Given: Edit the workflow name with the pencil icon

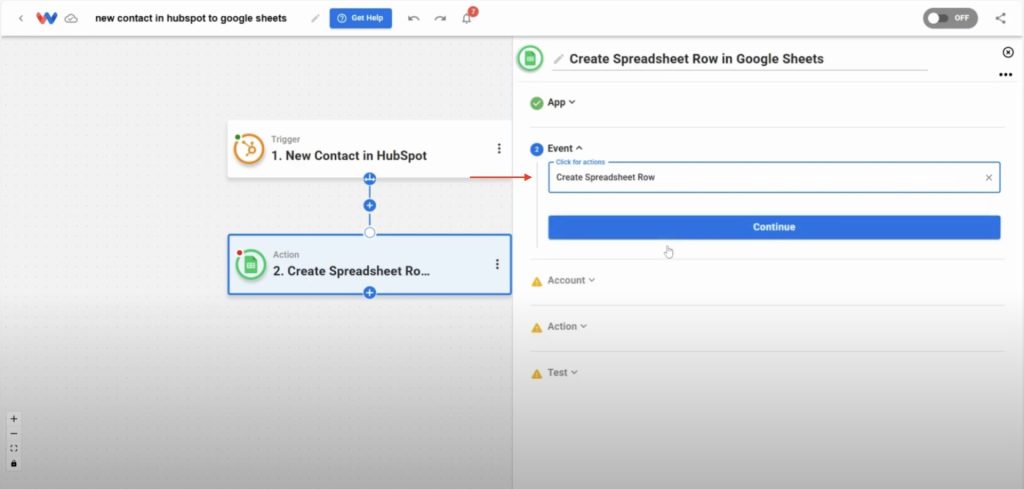Looking at the screenshot, I should click(x=315, y=18).
